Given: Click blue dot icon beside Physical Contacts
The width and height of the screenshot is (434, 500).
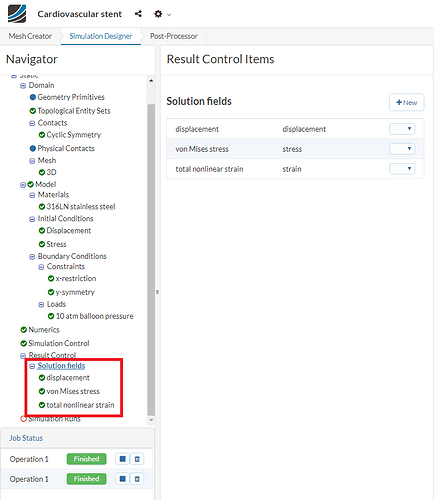Looking at the screenshot, I should [x=33, y=148].
